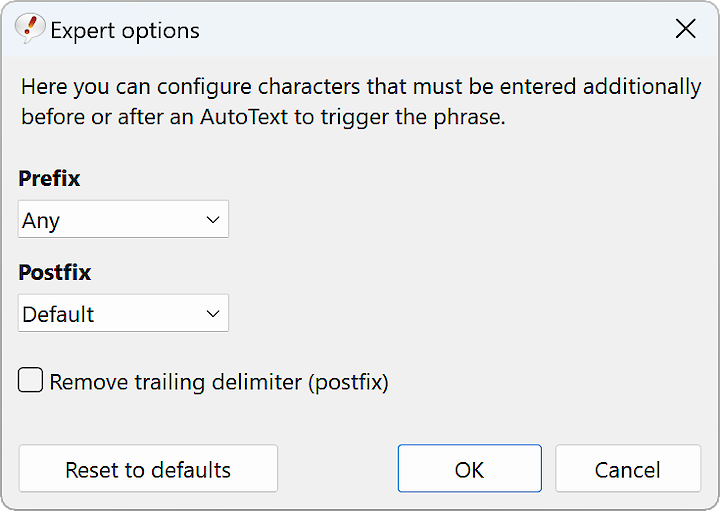Image resolution: width=720 pixels, height=511 pixels.
Task: Click the bold Prefix heading label
Action: coord(49,178)
